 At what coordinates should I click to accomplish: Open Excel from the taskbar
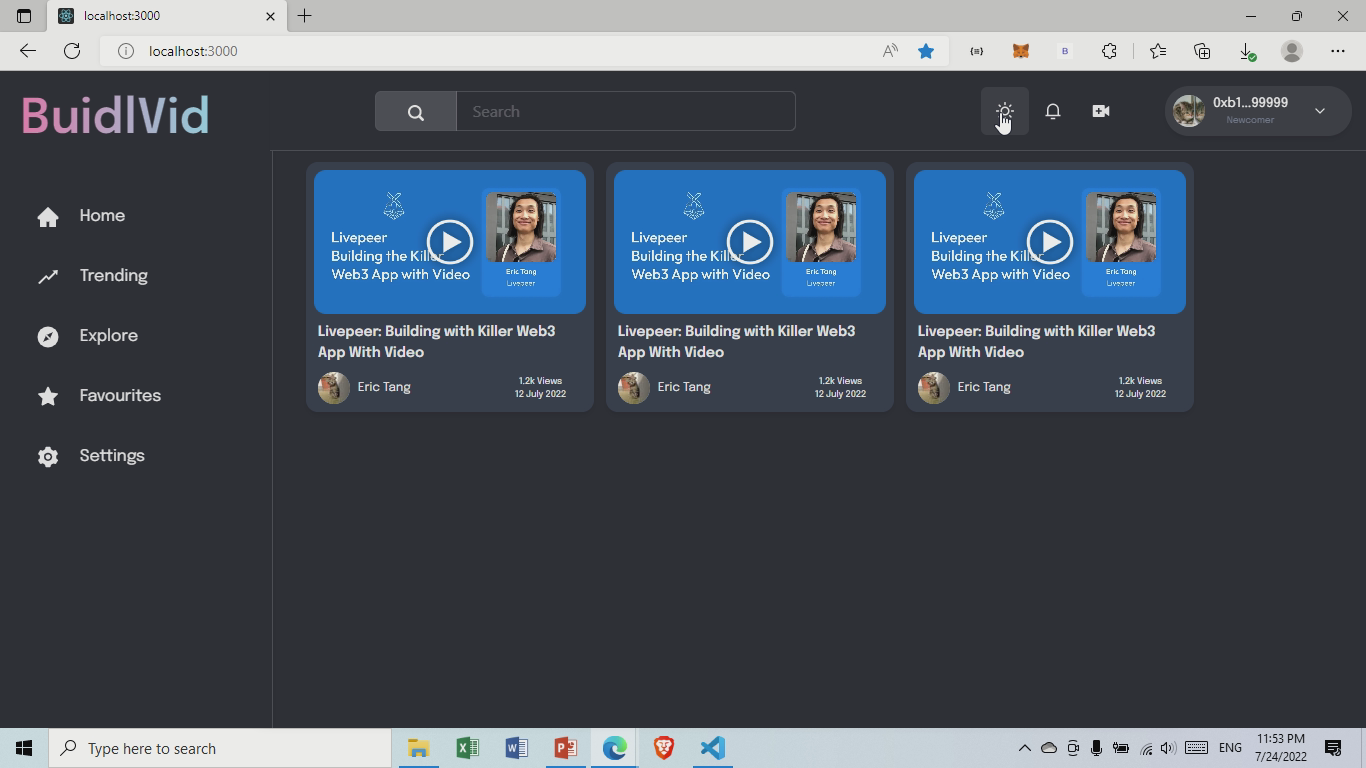click(467, 748)
